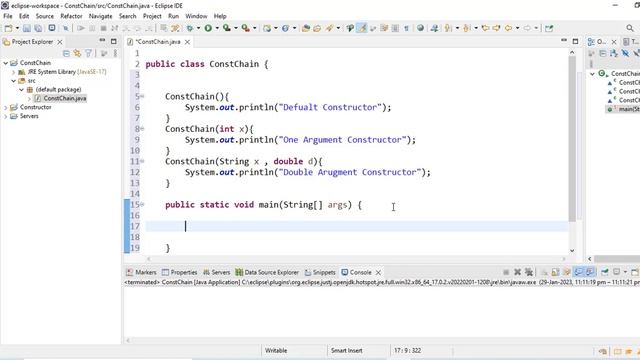
Task: Open the Coverage dropdown arrow
Action: point(236,28)
